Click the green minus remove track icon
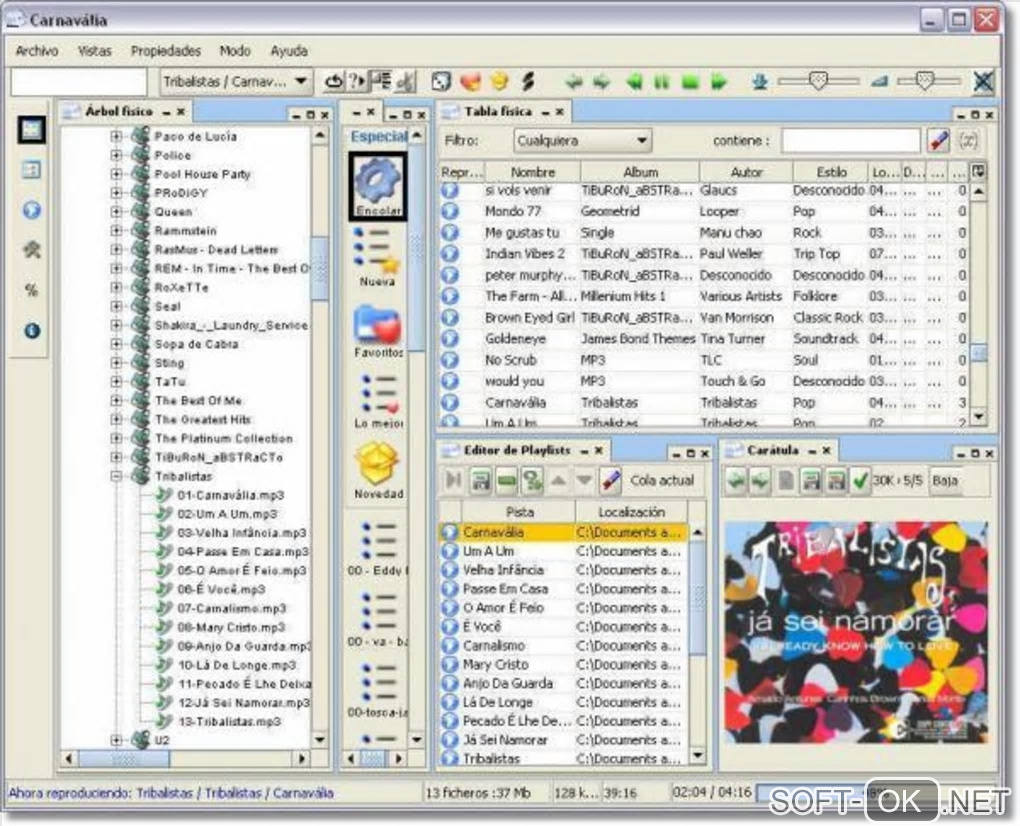 [506, 481]
